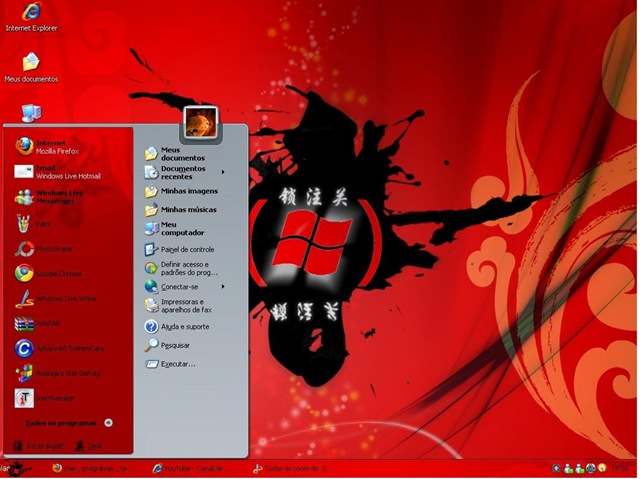Launch Windows Live Writer
Viewport: 640px width, 479px height.
[56, 298]
